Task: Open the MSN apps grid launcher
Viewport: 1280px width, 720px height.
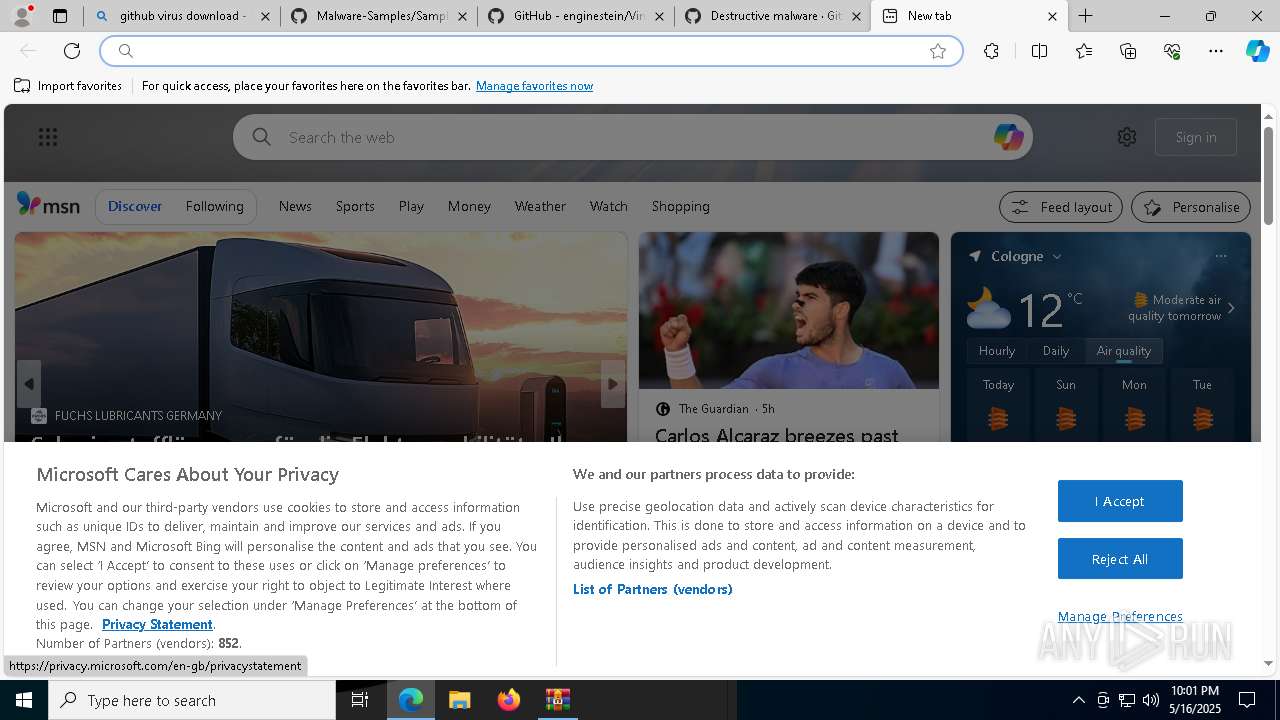Action: [48, 137]
